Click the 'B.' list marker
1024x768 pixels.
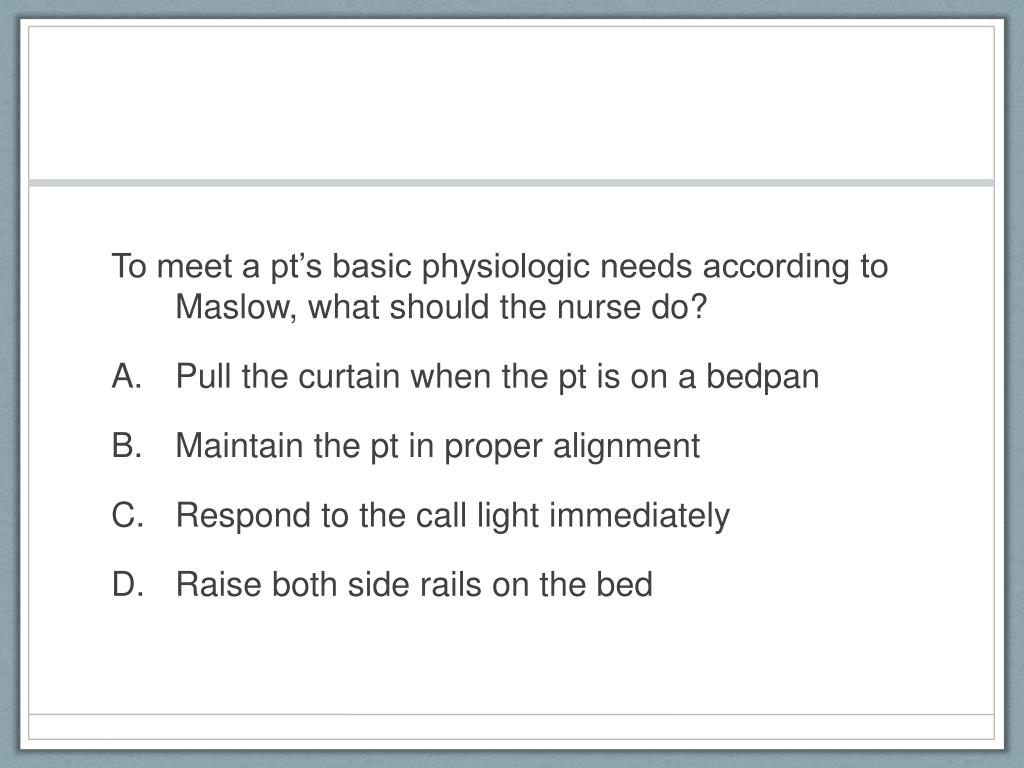click(x=127, y=446)
